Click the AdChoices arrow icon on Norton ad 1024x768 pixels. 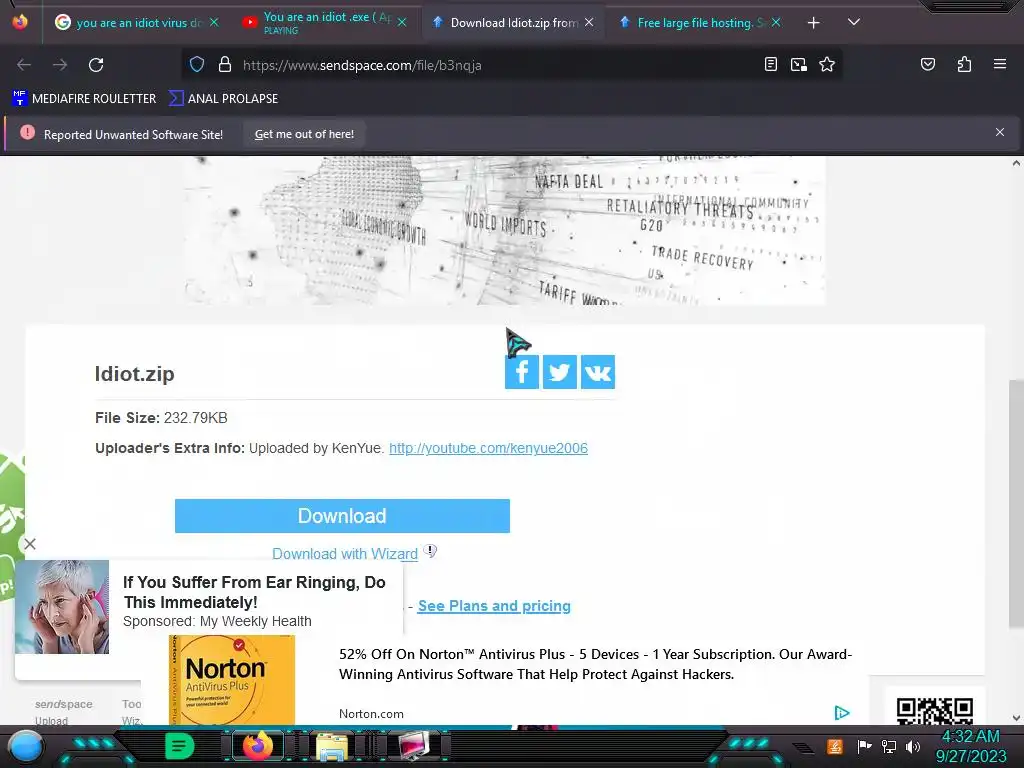pyautogui.click(x=842, y=712)
